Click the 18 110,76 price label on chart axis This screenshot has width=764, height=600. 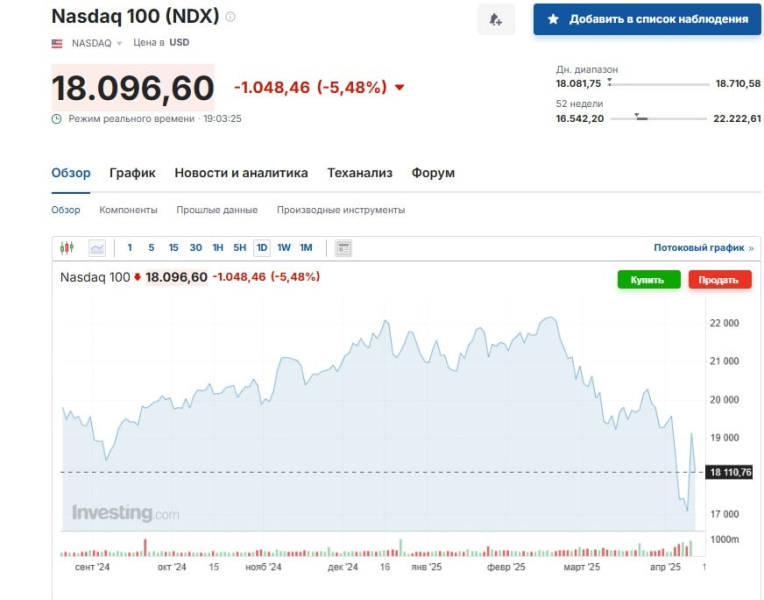[x=729, y=472]
